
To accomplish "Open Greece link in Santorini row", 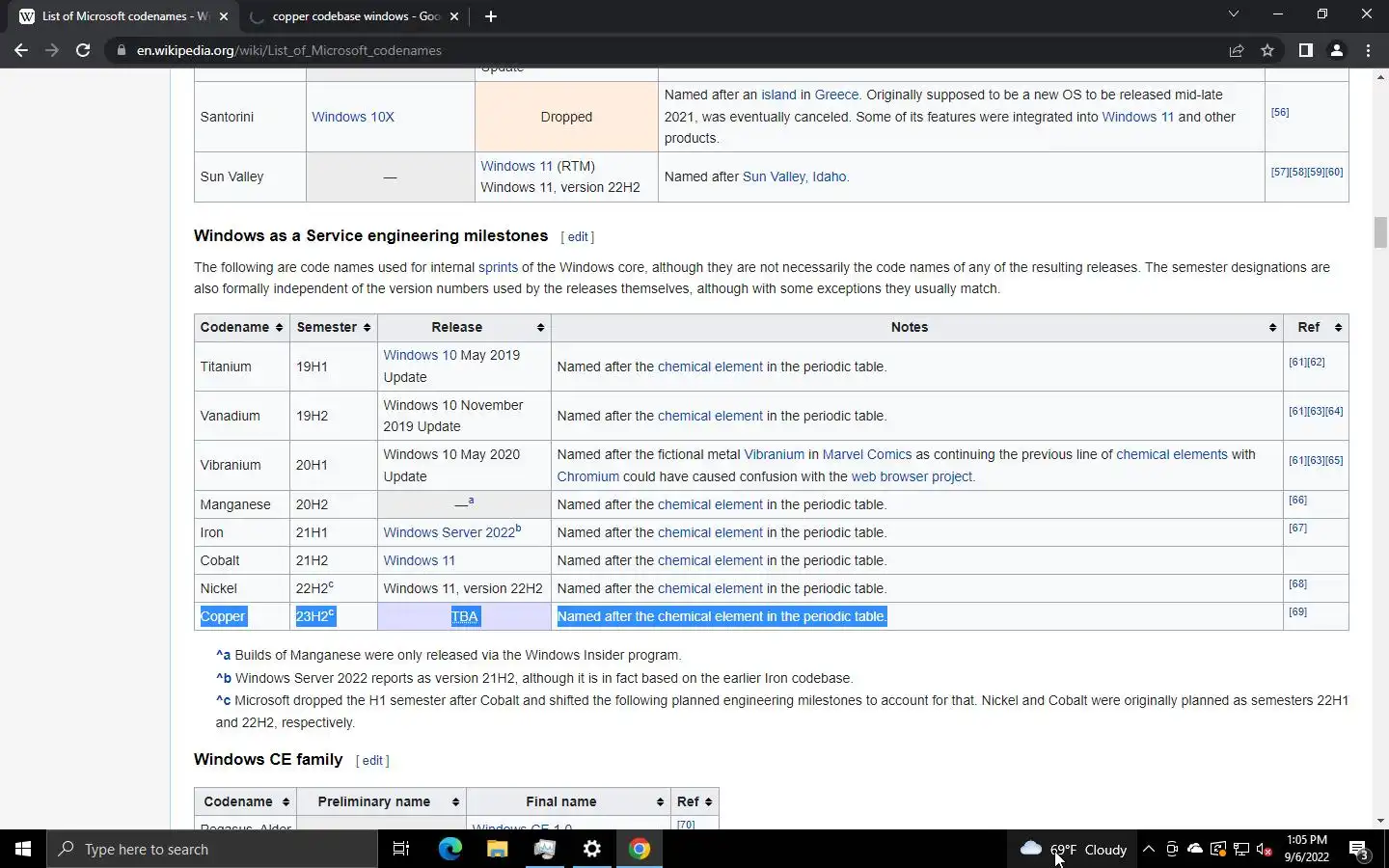I will pyautogui.click(x=836, y=95).
